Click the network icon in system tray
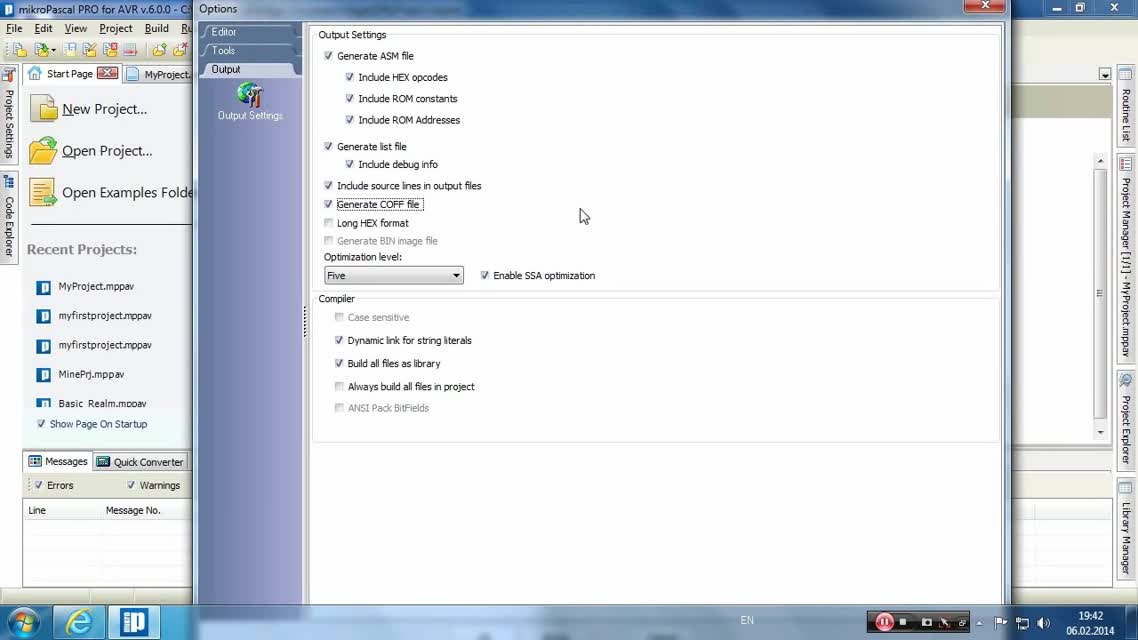The width and height of the screenshot is (1138, 640). point(1023,623)
